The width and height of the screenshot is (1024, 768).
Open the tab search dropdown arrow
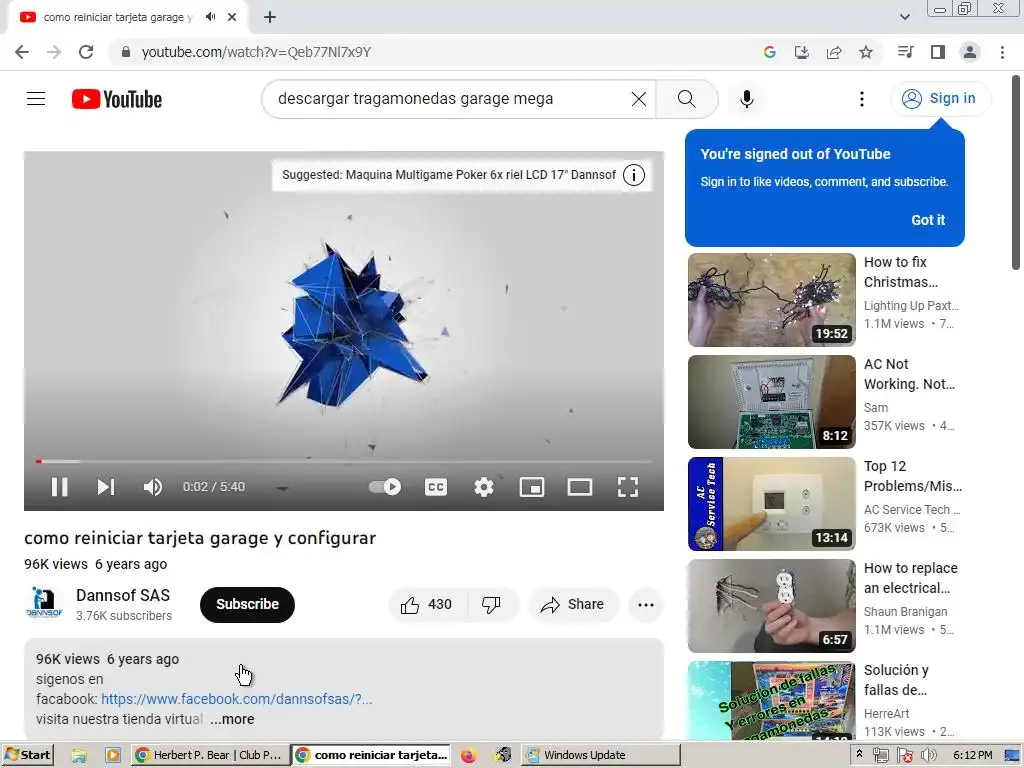[904, 17]
